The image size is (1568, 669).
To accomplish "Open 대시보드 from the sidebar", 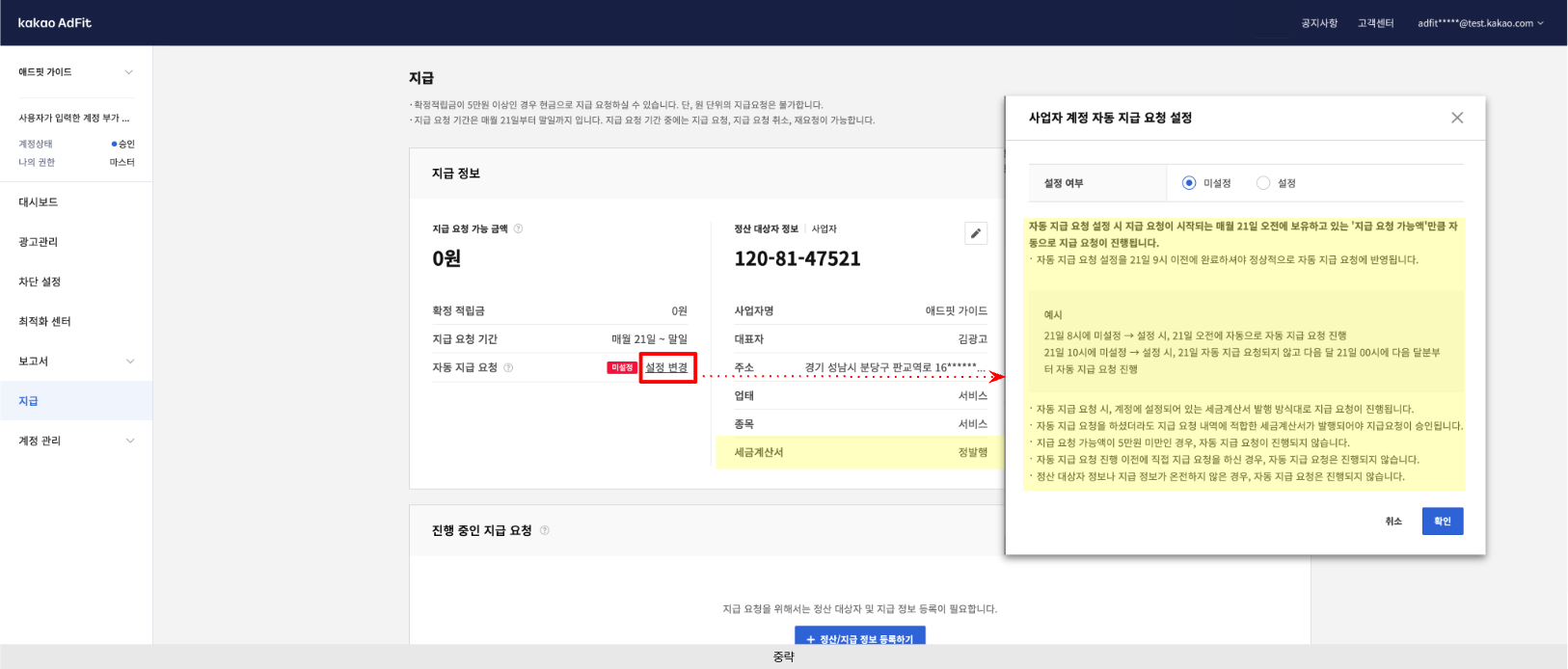I will (x=39, y=202).
